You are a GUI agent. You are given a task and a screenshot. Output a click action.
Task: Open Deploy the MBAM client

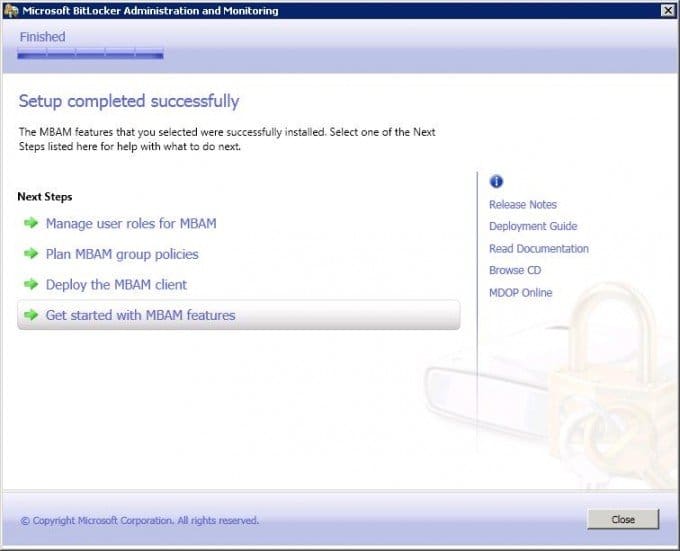pos(116,285)
